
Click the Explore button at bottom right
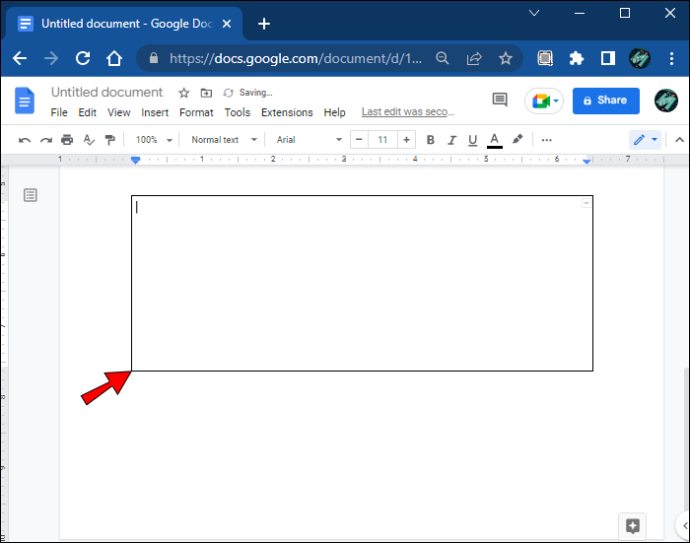(x=632, y=526)
